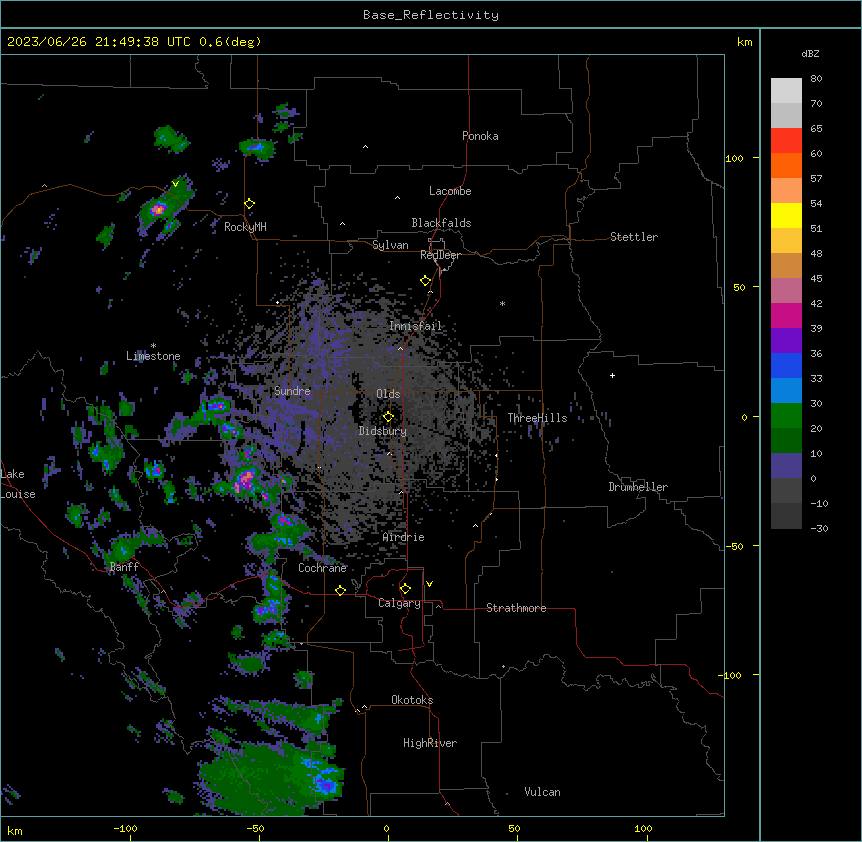
Task: Click the large green echo southwest of HighRiver
Action: 269,780
